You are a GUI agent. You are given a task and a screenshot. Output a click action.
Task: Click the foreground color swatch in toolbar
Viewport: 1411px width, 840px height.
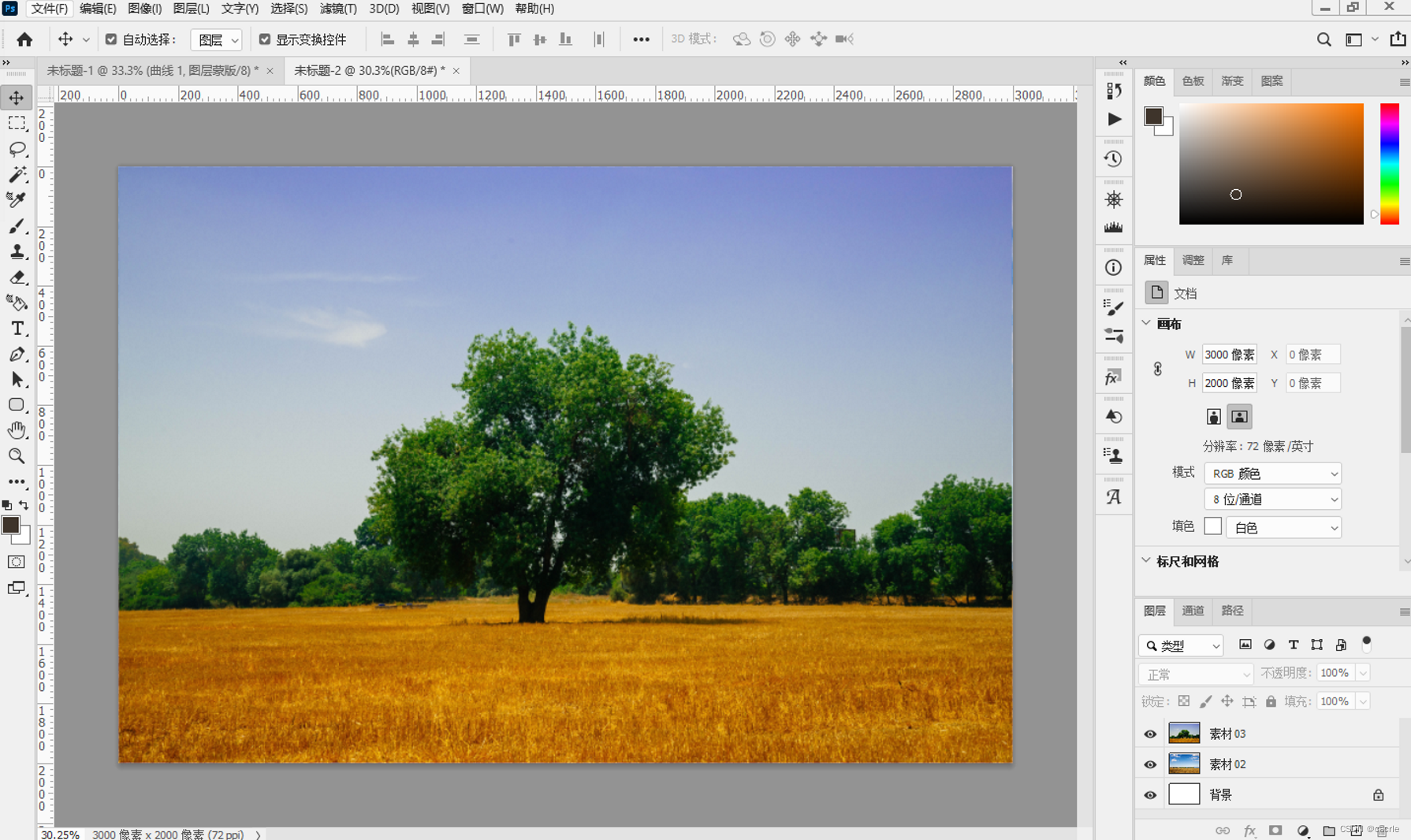[x=10, y=526]
